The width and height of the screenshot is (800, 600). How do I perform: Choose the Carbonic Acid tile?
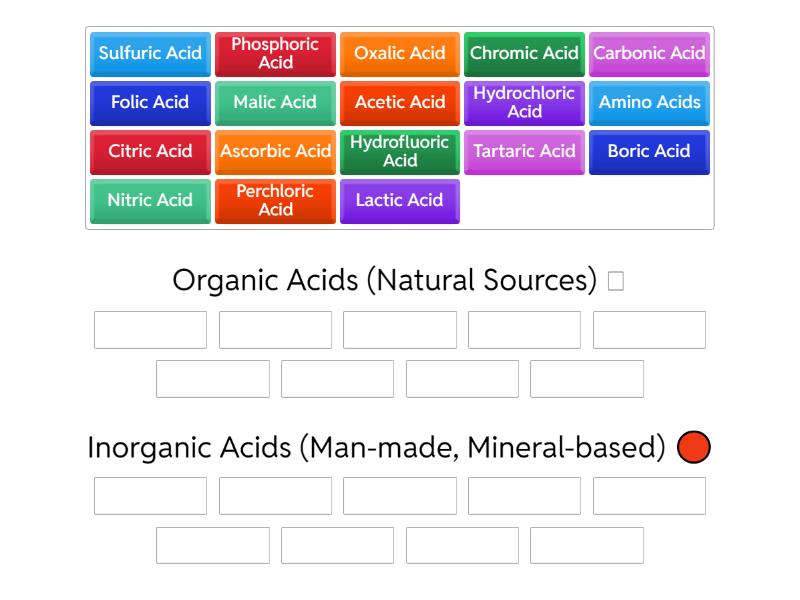[649, 54]
